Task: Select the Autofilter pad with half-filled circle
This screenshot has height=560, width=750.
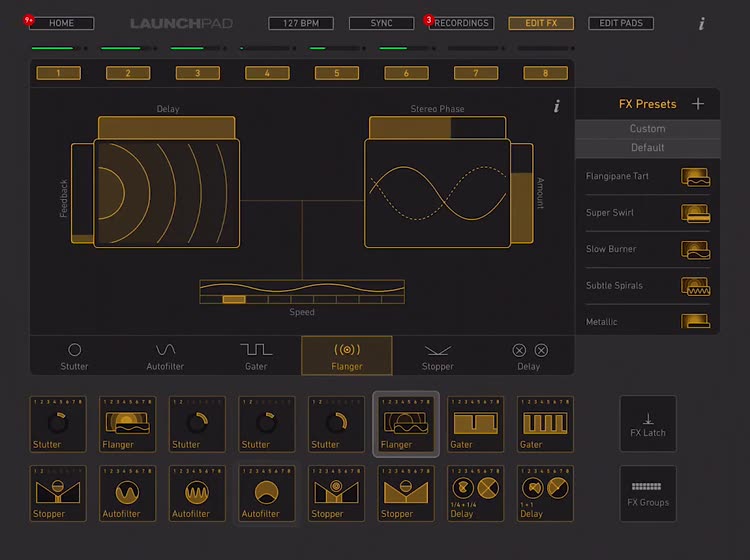Action: (x=266, y=494)
